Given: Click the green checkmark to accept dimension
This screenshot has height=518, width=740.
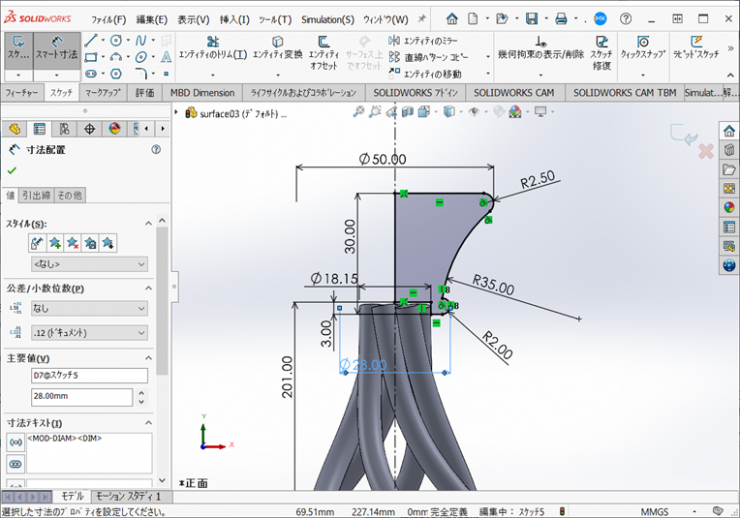Looking at the screenshot, I should (12, 170).
